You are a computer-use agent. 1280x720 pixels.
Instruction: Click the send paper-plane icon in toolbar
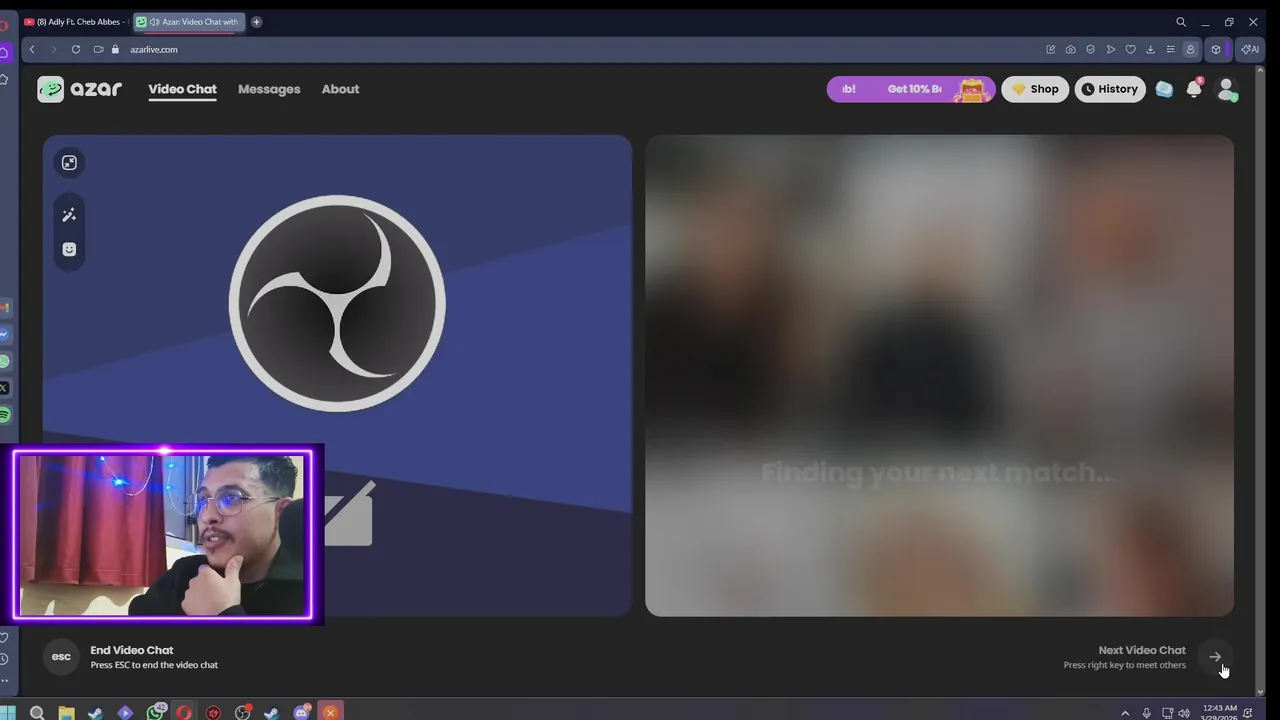1110,49
